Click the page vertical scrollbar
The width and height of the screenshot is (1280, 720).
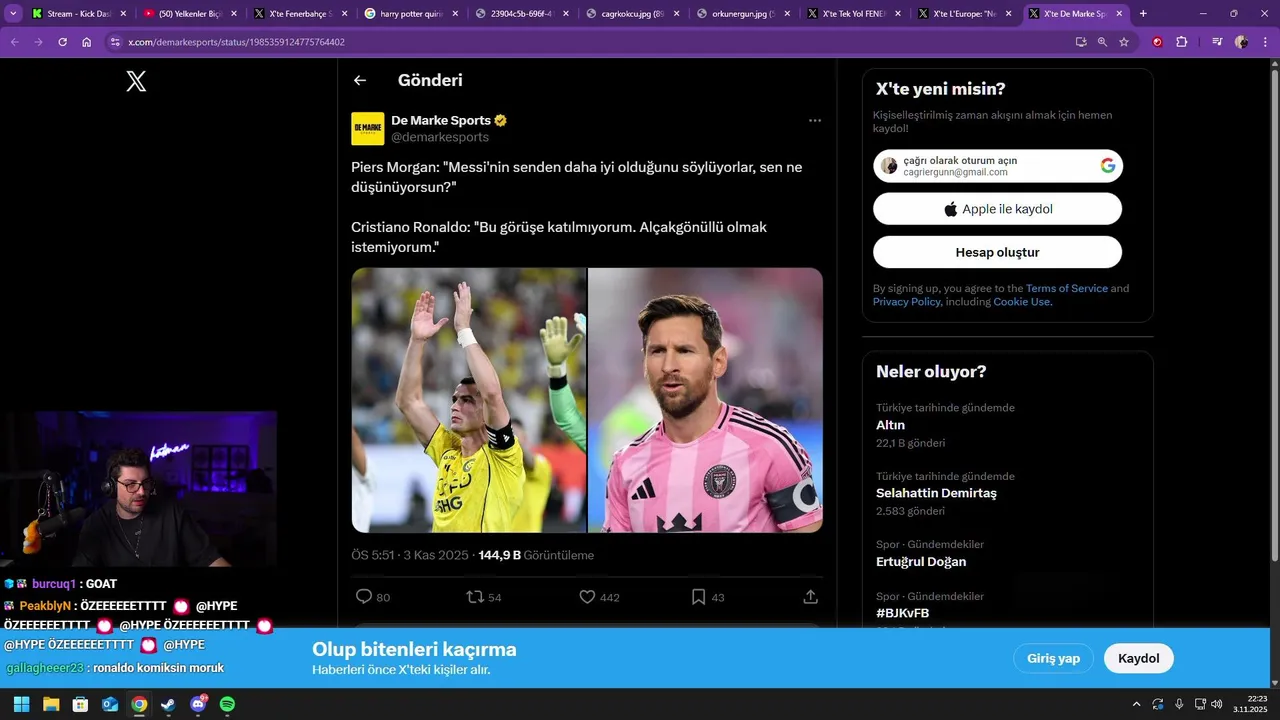click(1274, 315)
